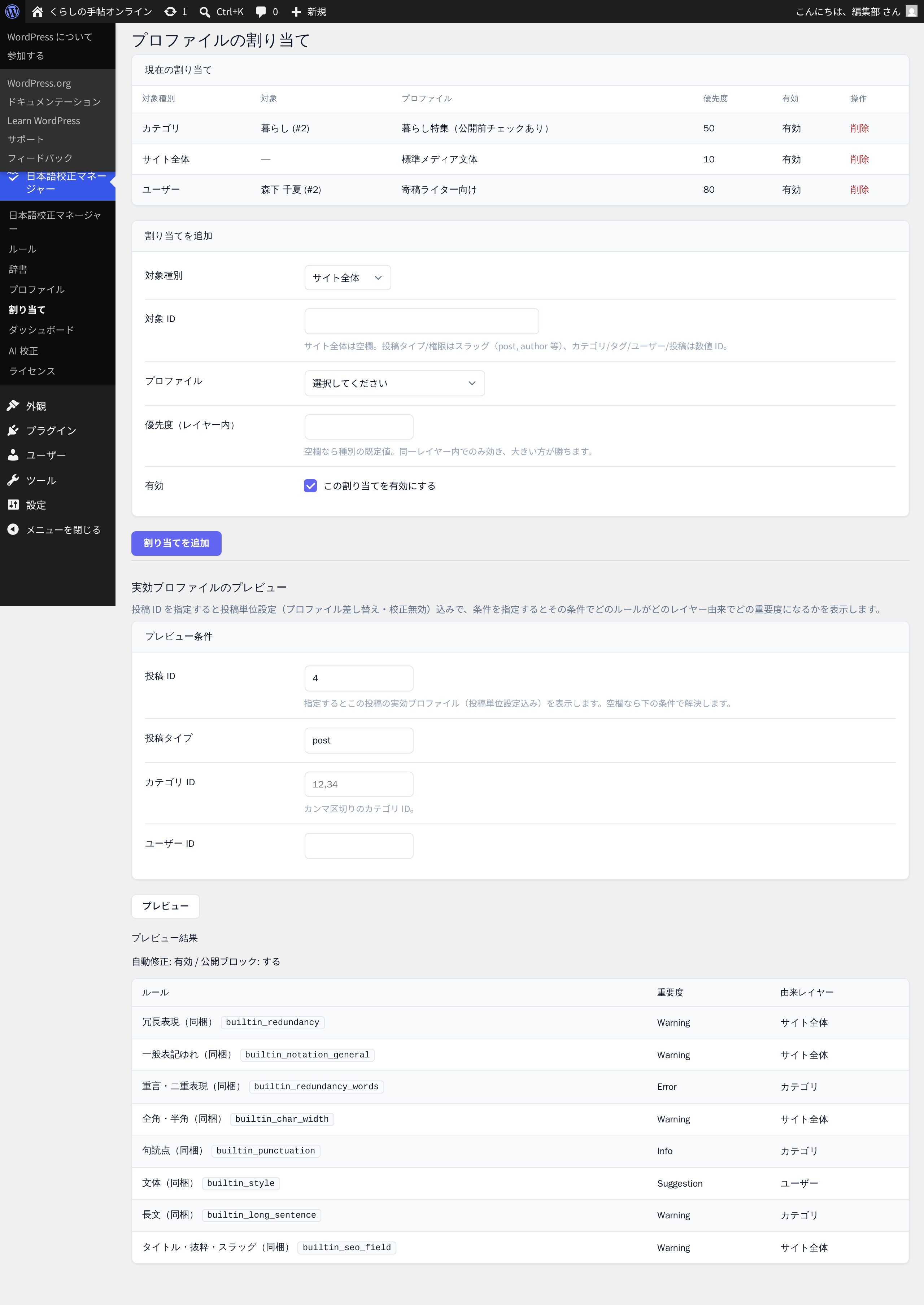Open the AI 校正 submenu item
The width and height of the screenshot is (924, 1305).
(x=23, y=351)
